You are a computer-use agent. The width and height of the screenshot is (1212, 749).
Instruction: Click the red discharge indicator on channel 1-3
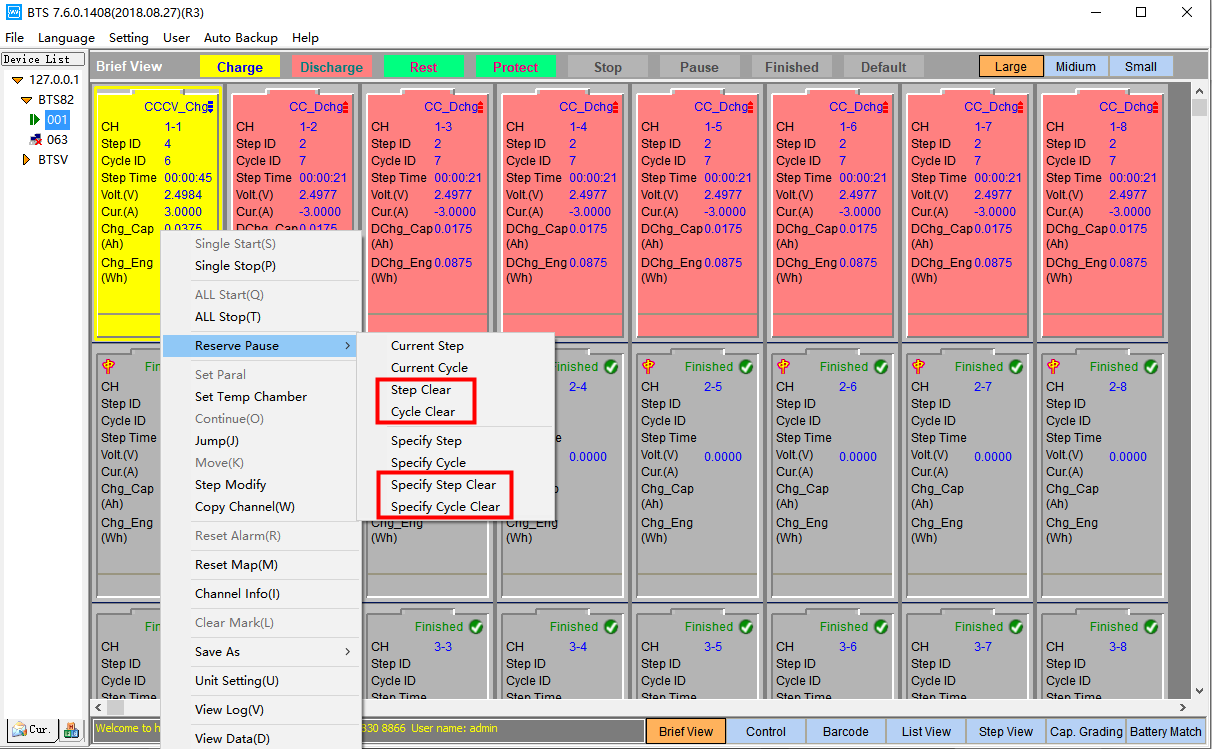pyautogui.click(x=481, y=107)
